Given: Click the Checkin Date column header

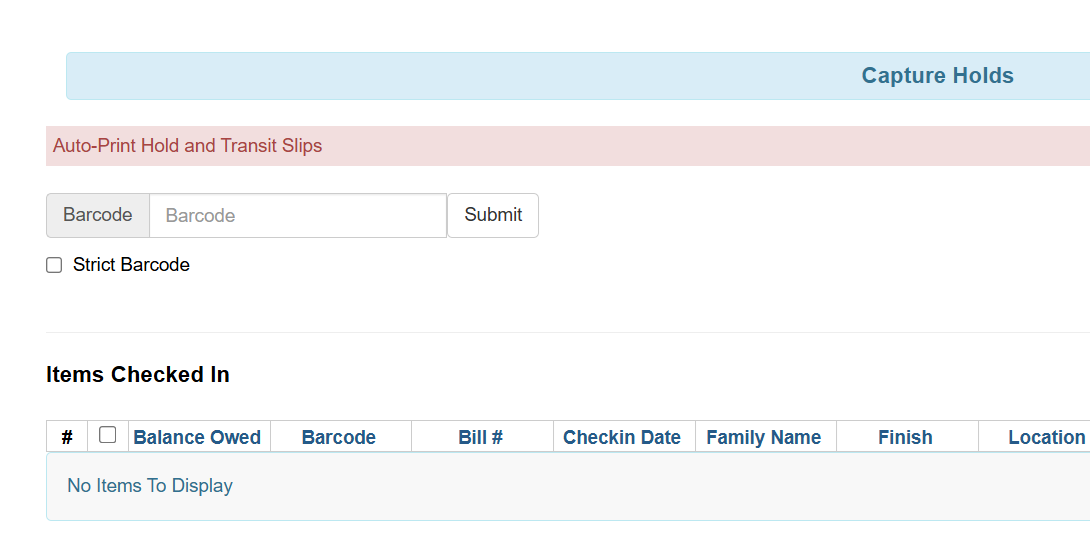Looking at the screenshot, I should tap(622, 438).
